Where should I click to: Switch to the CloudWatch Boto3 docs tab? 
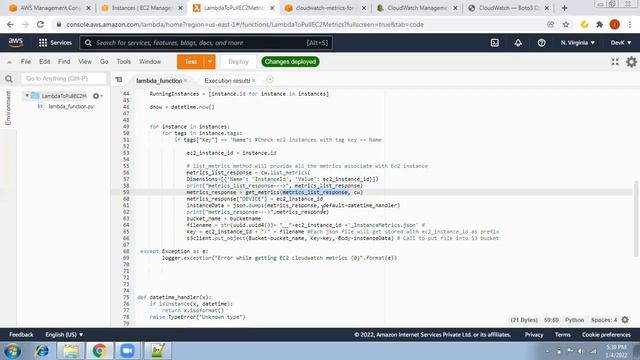[x=508, y=8]
